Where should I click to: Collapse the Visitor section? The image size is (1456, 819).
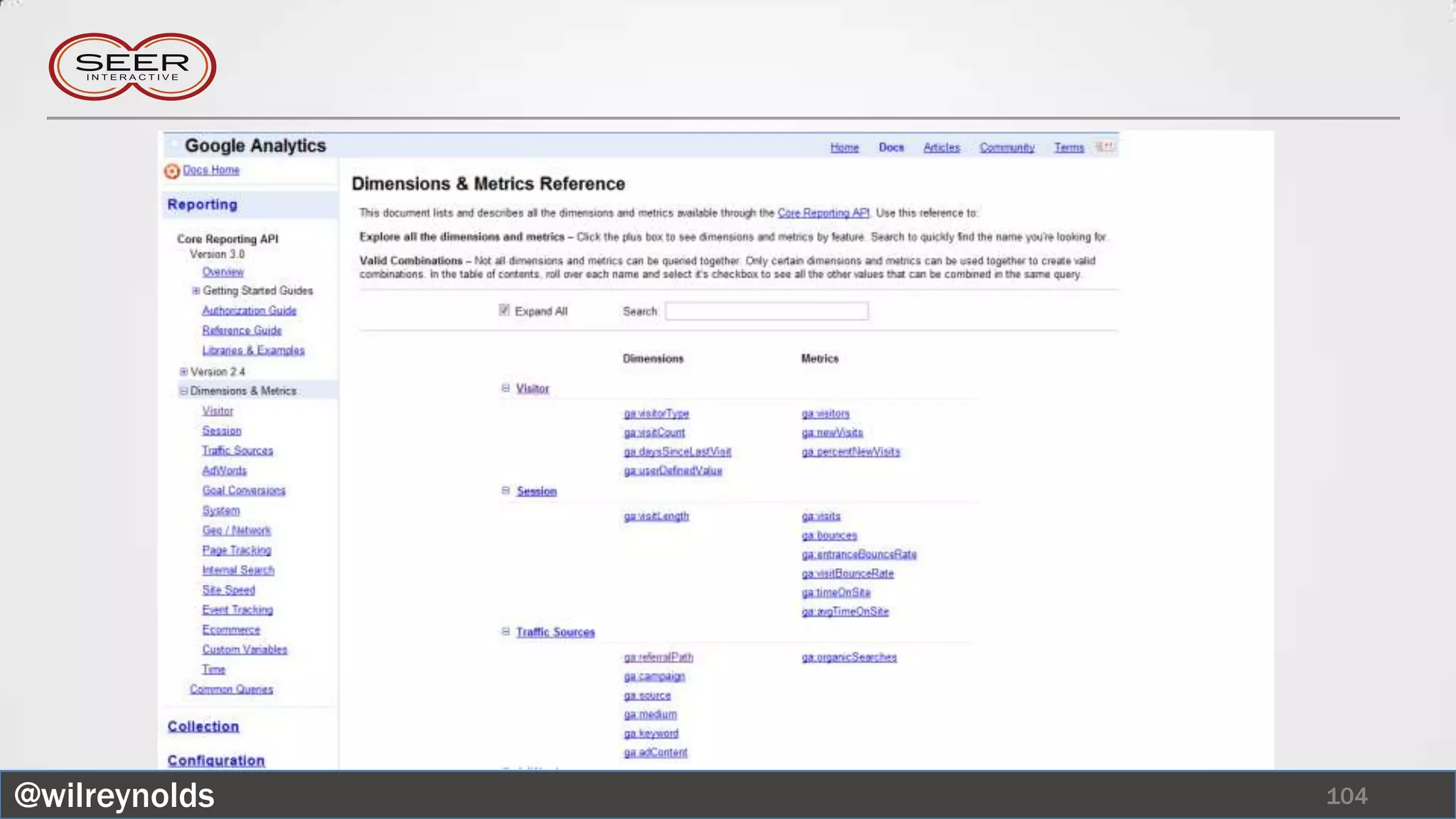[505, 388]
